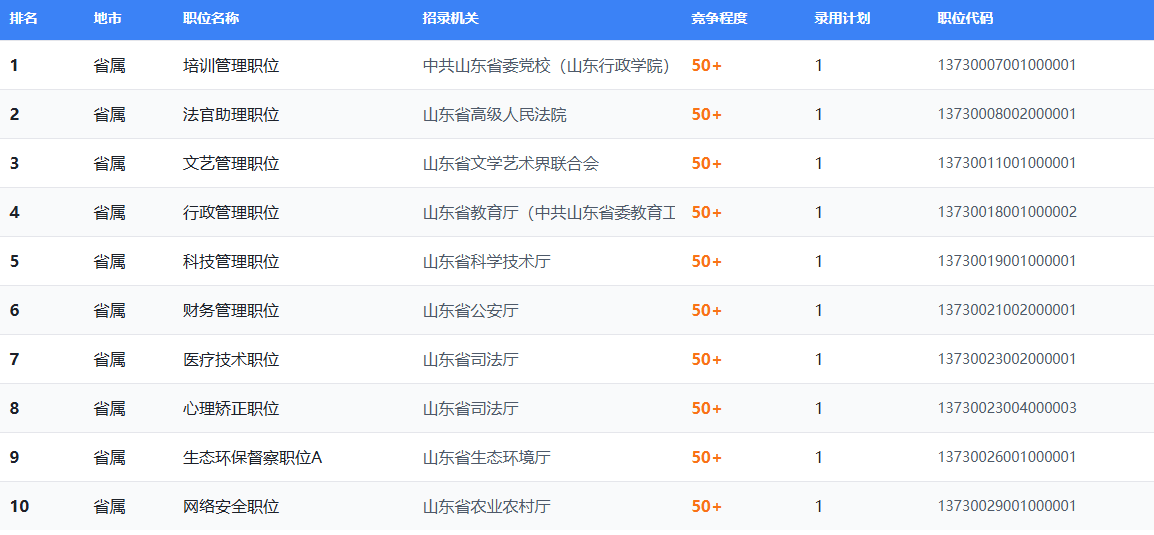
Task: Click the 行政管理职位 position name
Action: point(231,213)
